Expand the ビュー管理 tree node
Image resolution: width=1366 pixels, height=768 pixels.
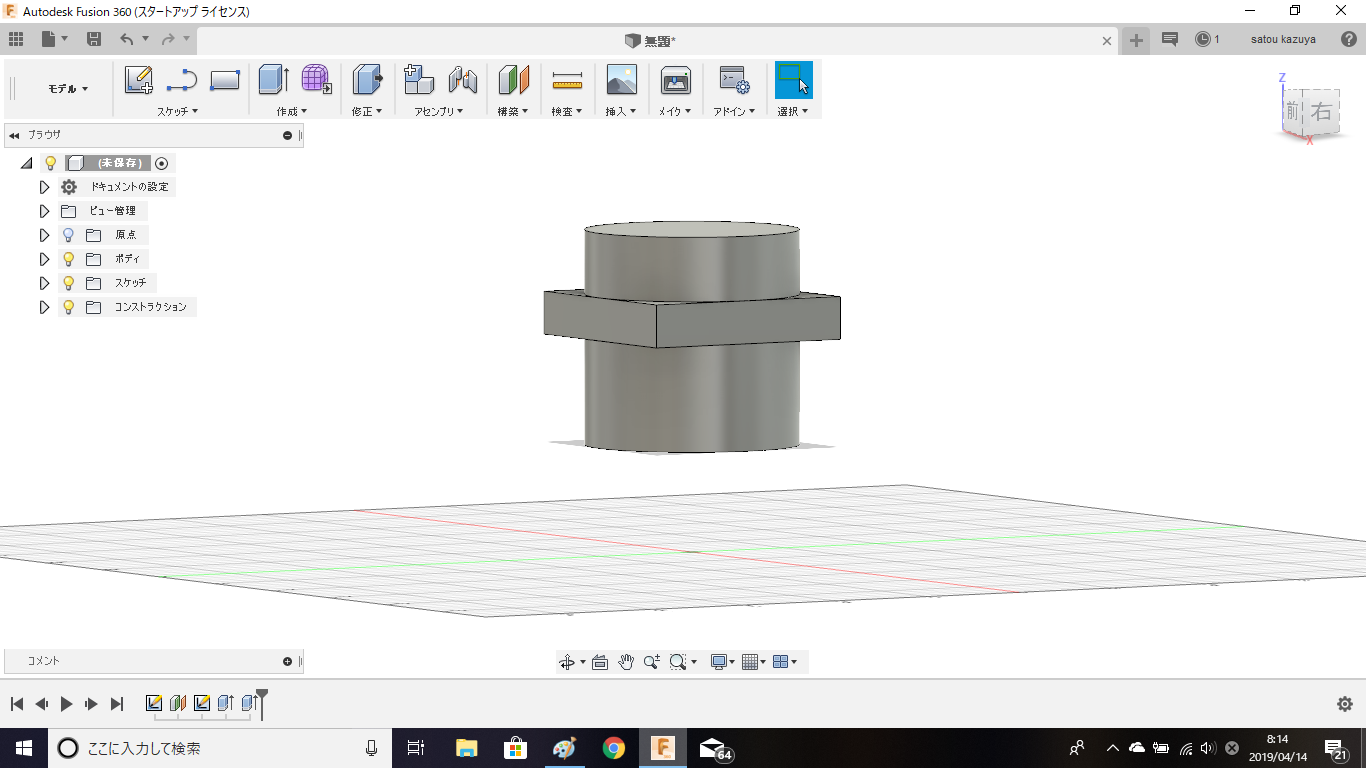click(44, 211)
